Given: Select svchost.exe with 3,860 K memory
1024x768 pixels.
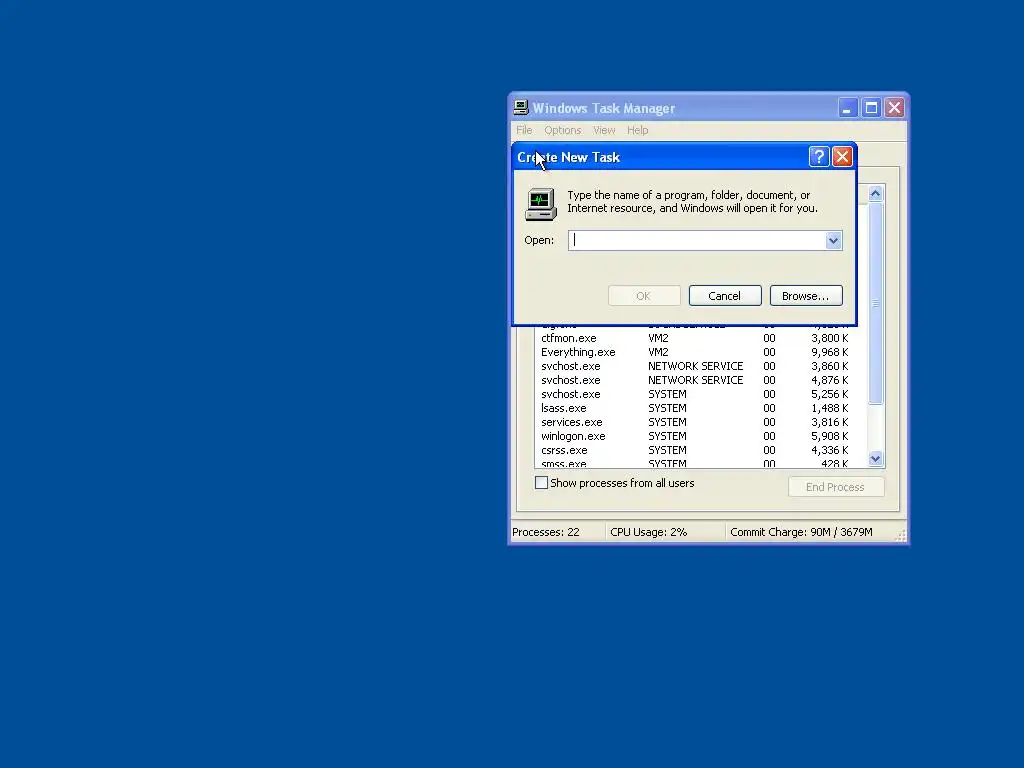Looking at the screenshot, I should [700, 366].
